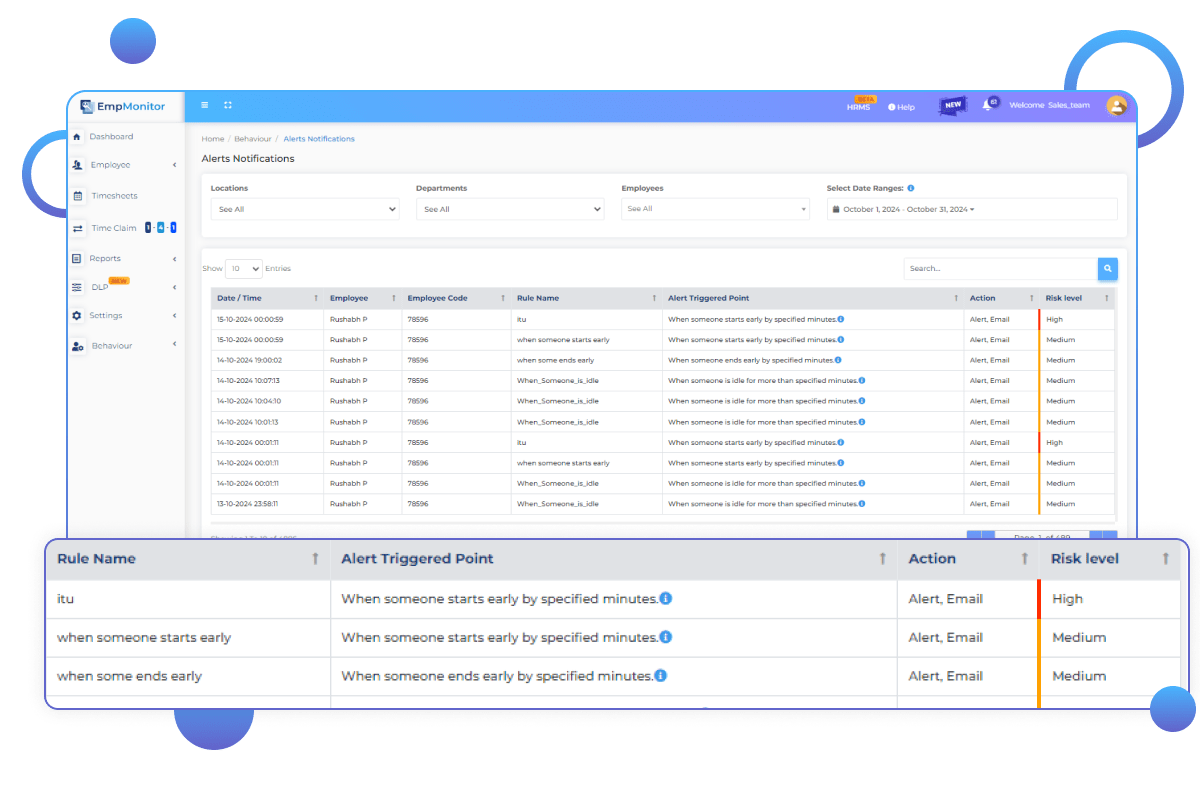Image resolution: width=1200 pixels, height=800 pixels.
Task: Sort table by Date / Time column
Action: (x=240, y=298)
